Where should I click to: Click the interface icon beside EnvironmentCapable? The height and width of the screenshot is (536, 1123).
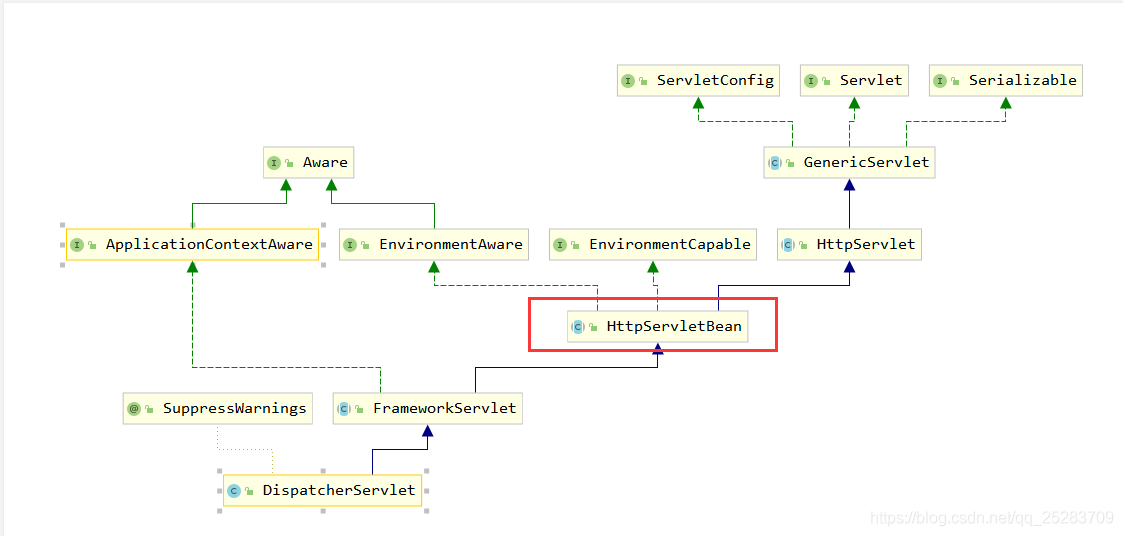[561, 245]
